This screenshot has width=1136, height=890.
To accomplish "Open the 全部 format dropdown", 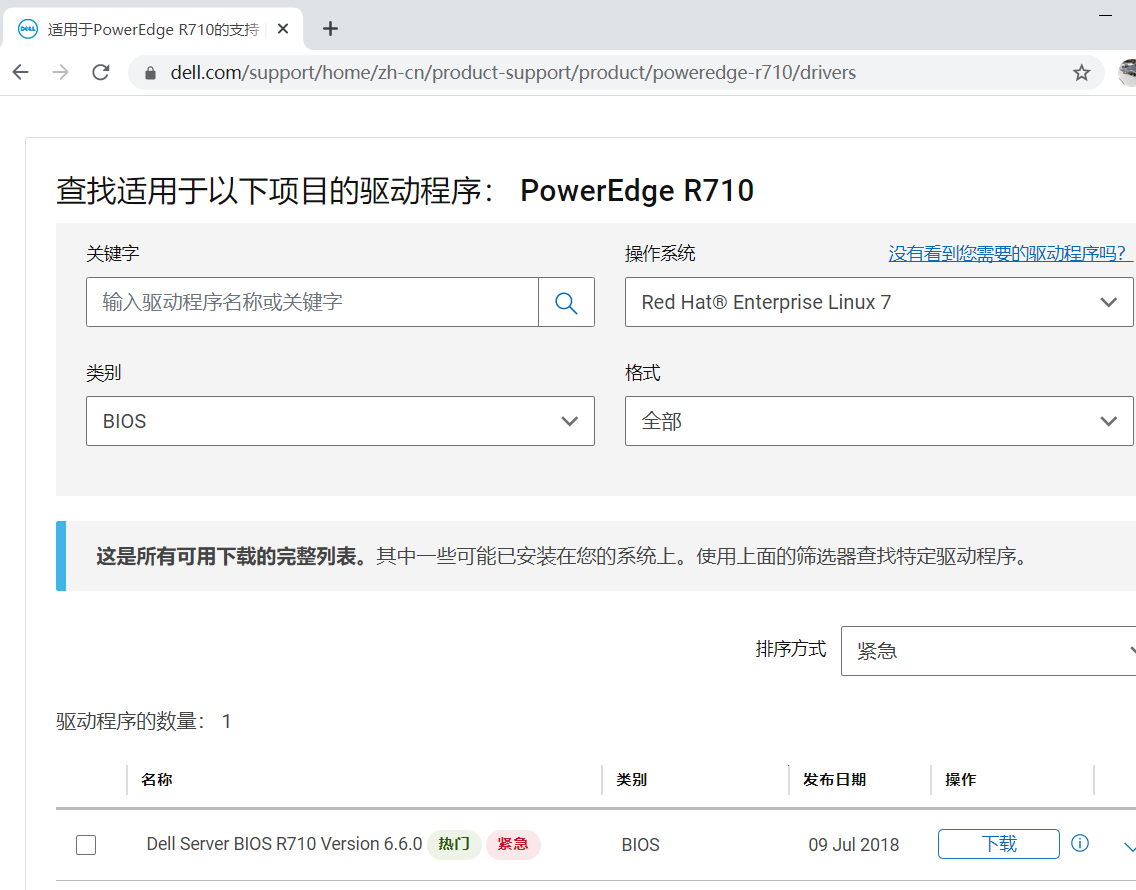I will tap(878, 421).
